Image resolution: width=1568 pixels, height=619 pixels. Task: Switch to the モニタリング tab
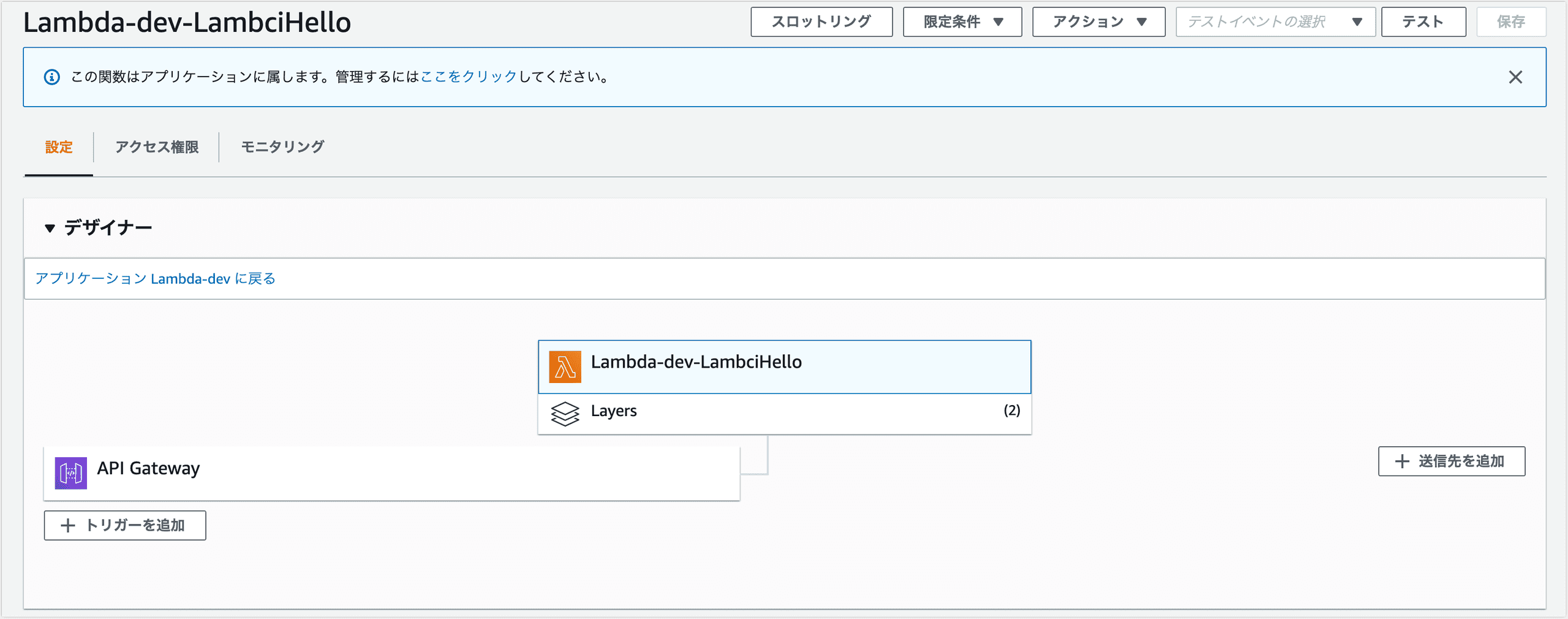[x=282, y=147]
